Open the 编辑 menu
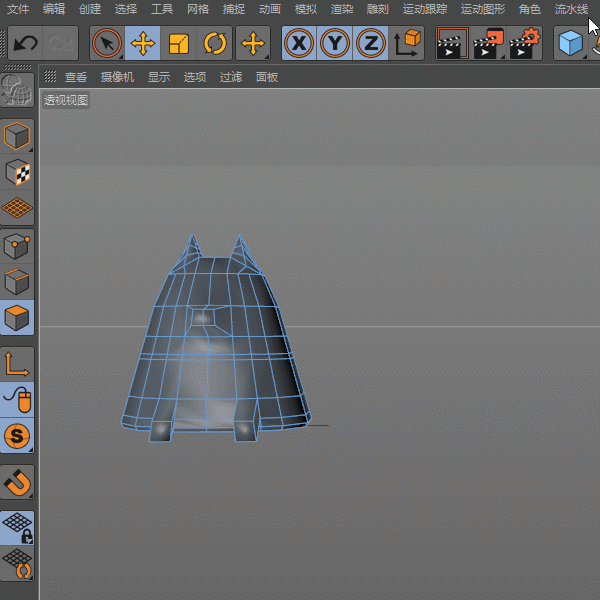Screen dimensions: 600x600 [x=54, y=9]
